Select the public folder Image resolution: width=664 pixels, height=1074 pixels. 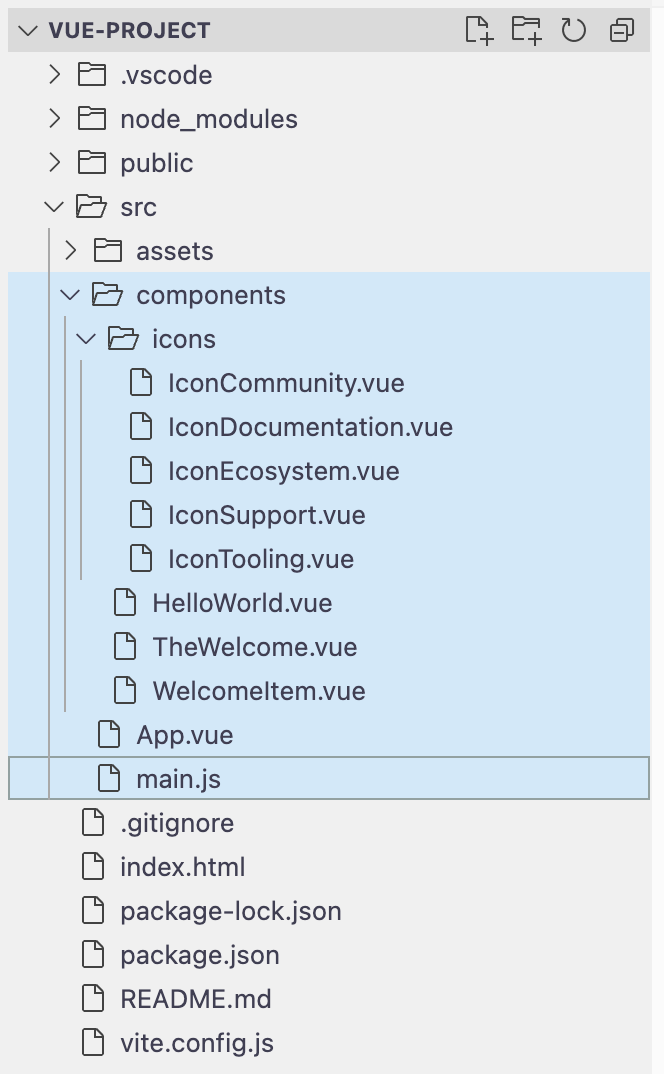[156, 163]
